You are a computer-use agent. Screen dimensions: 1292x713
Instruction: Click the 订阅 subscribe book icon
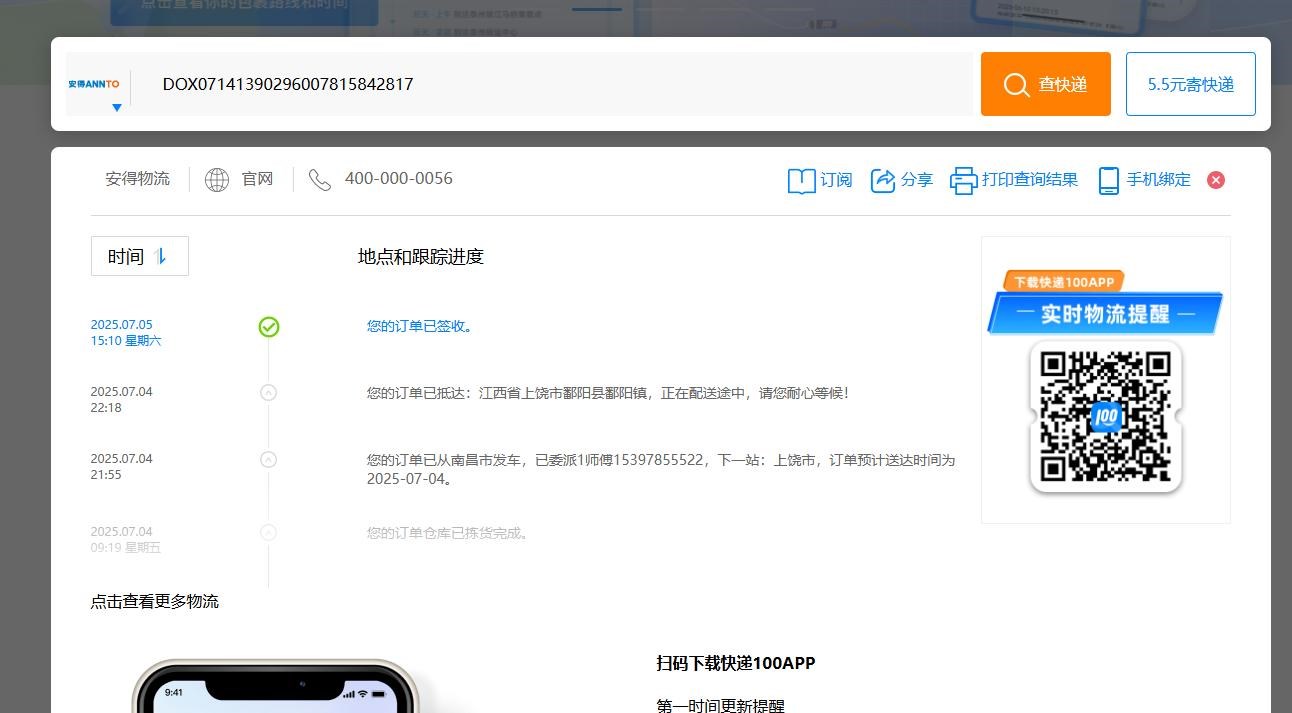pyautogui.click(x=802, y=180)
